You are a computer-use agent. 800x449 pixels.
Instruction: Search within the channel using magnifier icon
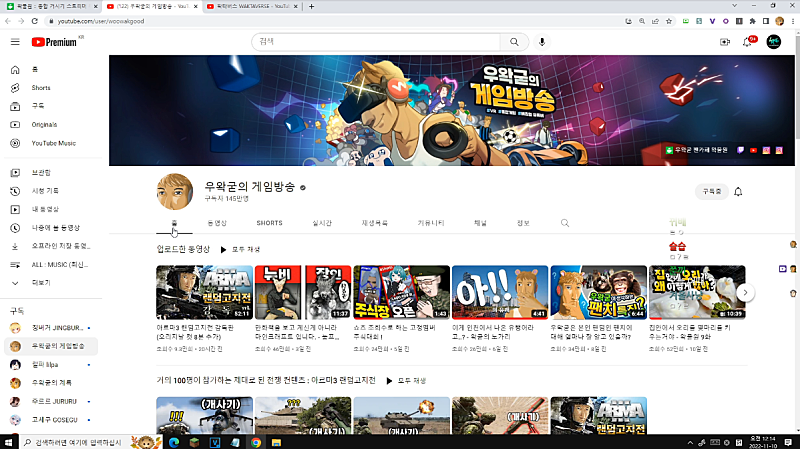pyautogui.click(x=565, y=223)
